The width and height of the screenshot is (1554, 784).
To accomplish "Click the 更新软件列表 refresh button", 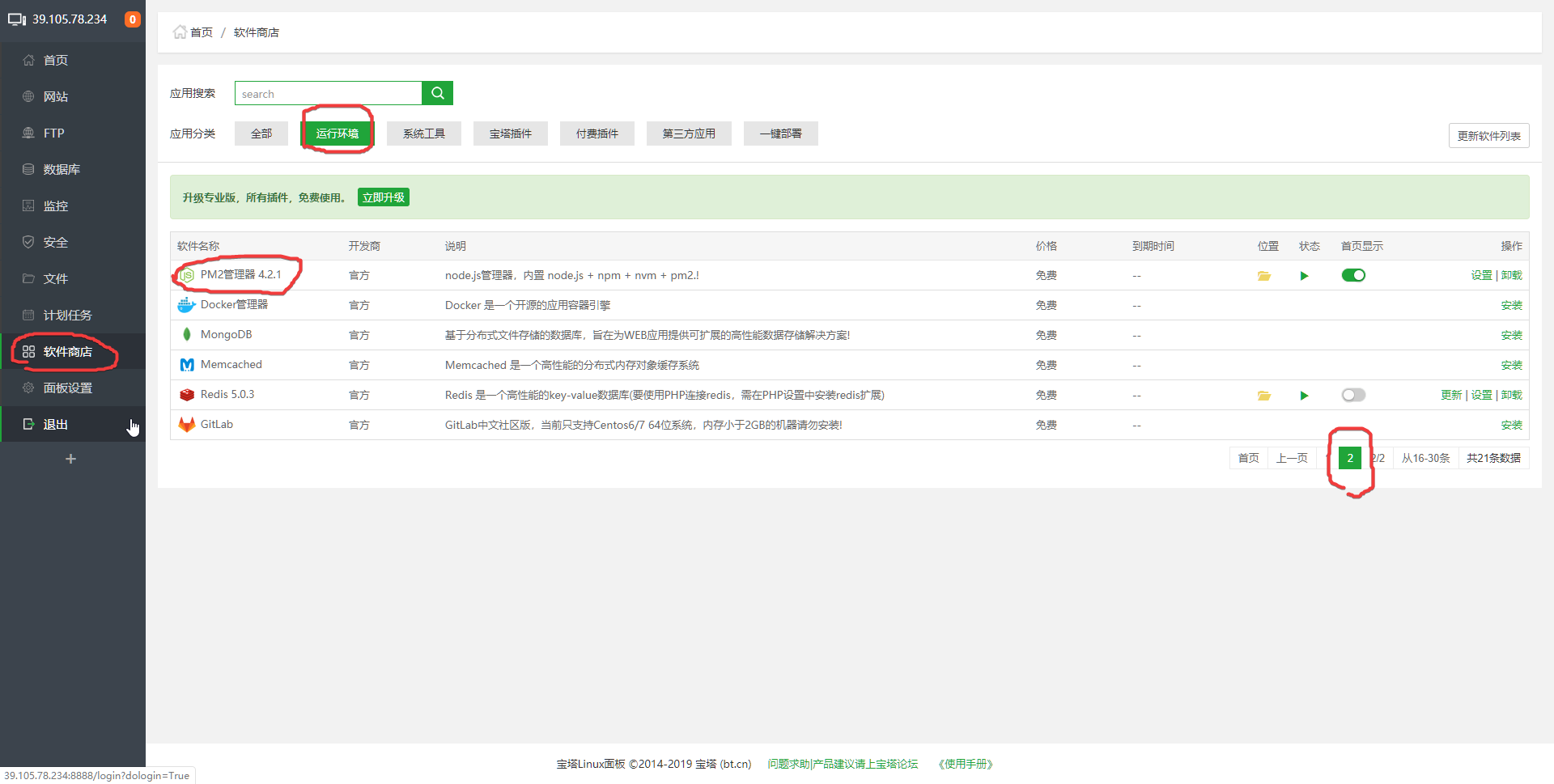I will pyautogui.click(x=1488, y=135).
